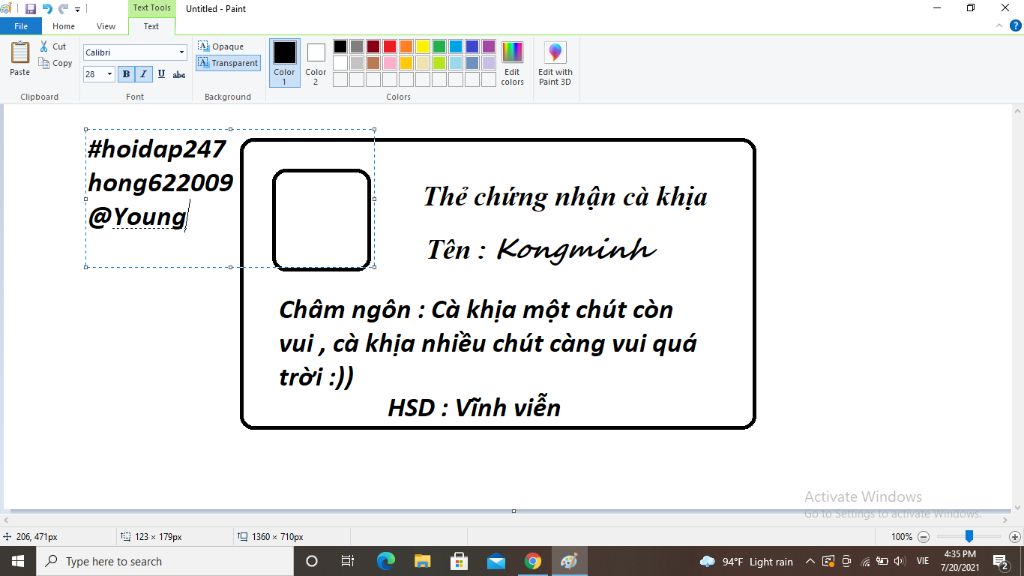
Task: Show hidden system tray icons
Action: click(x=810, y=561)
